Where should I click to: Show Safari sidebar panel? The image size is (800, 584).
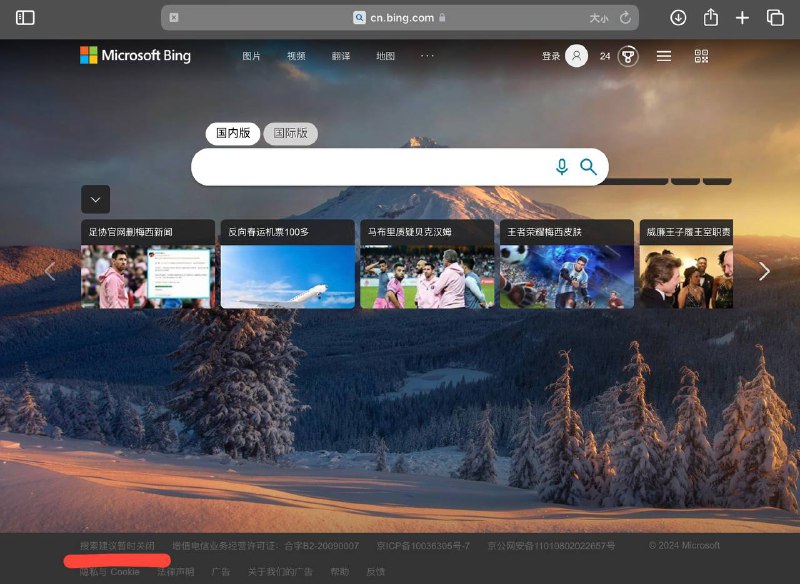[x=25, y=18]
